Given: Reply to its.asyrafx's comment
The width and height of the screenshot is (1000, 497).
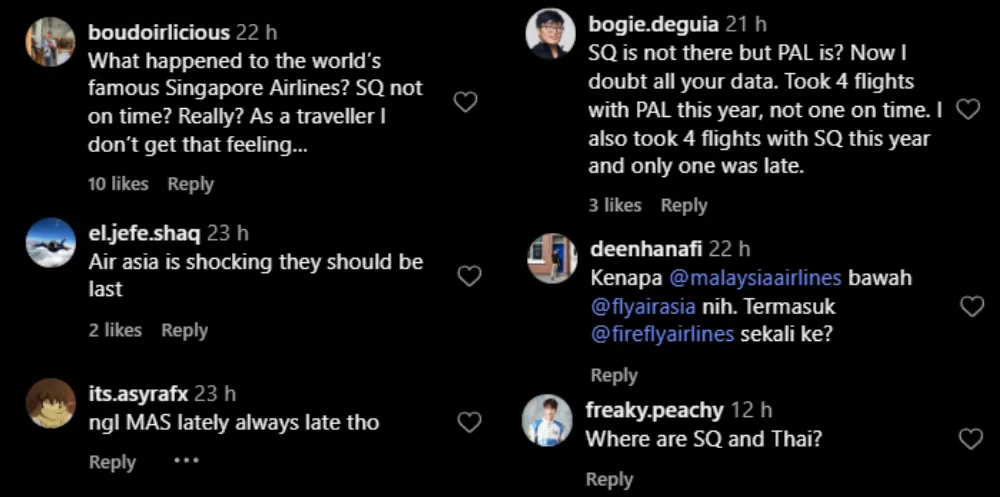Looking at the screenshot, I should click(112, 462).
